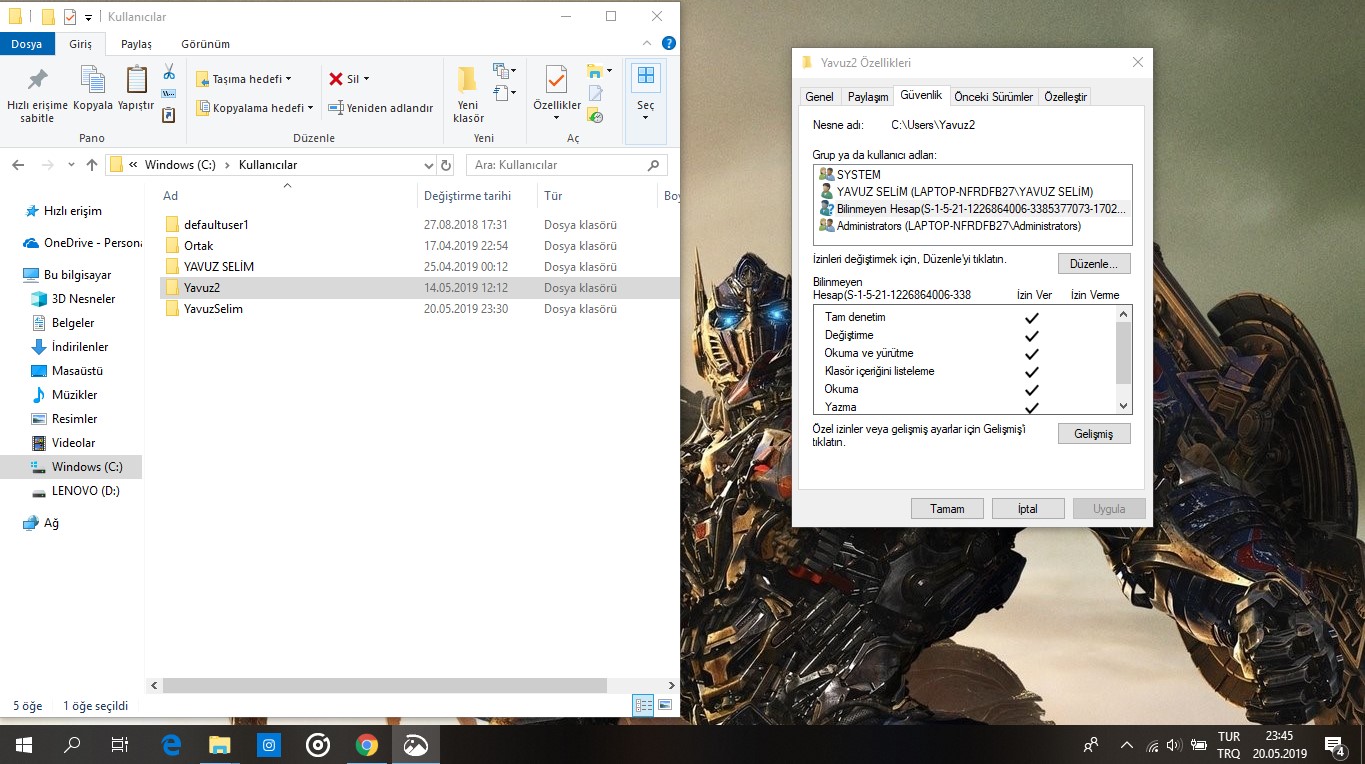Select LENOVO (D:) drive
The width and height of the screenshot is (1365, 764).
pos(86,491)
